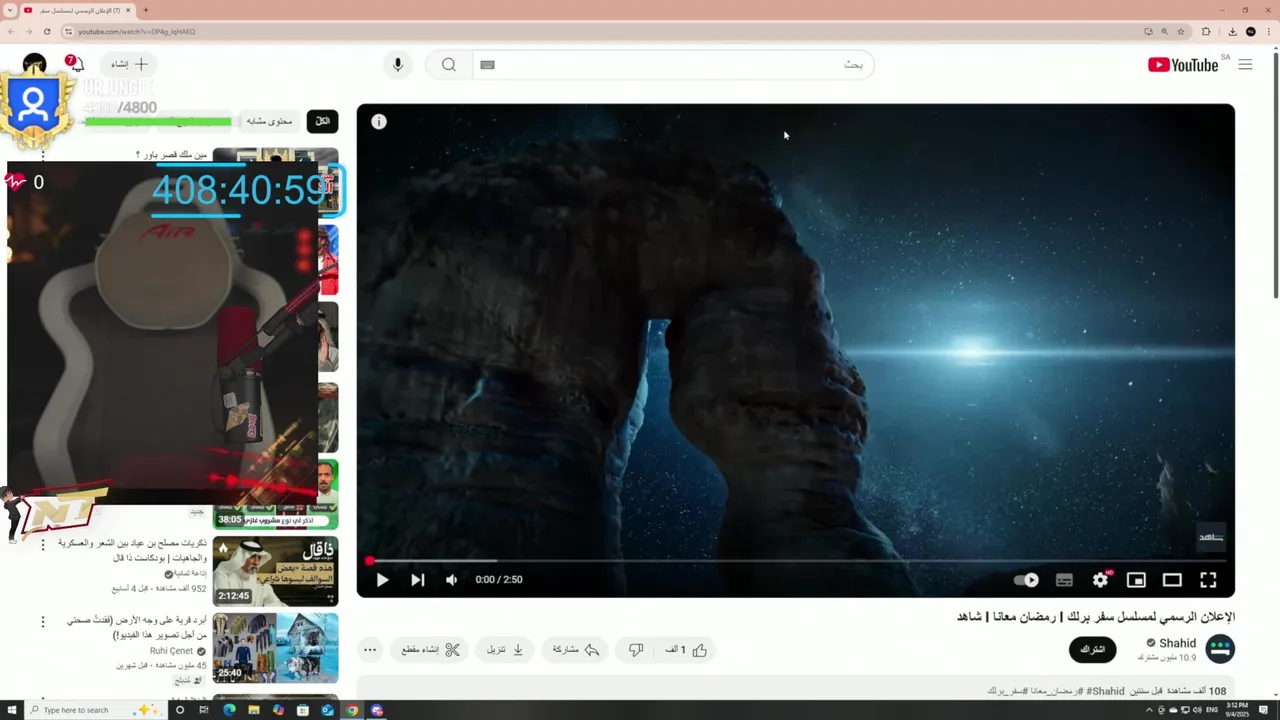Open the suggested video thumbnail lasting 25:40
This screenshot has height=720, width=1280.
(275, 648)
